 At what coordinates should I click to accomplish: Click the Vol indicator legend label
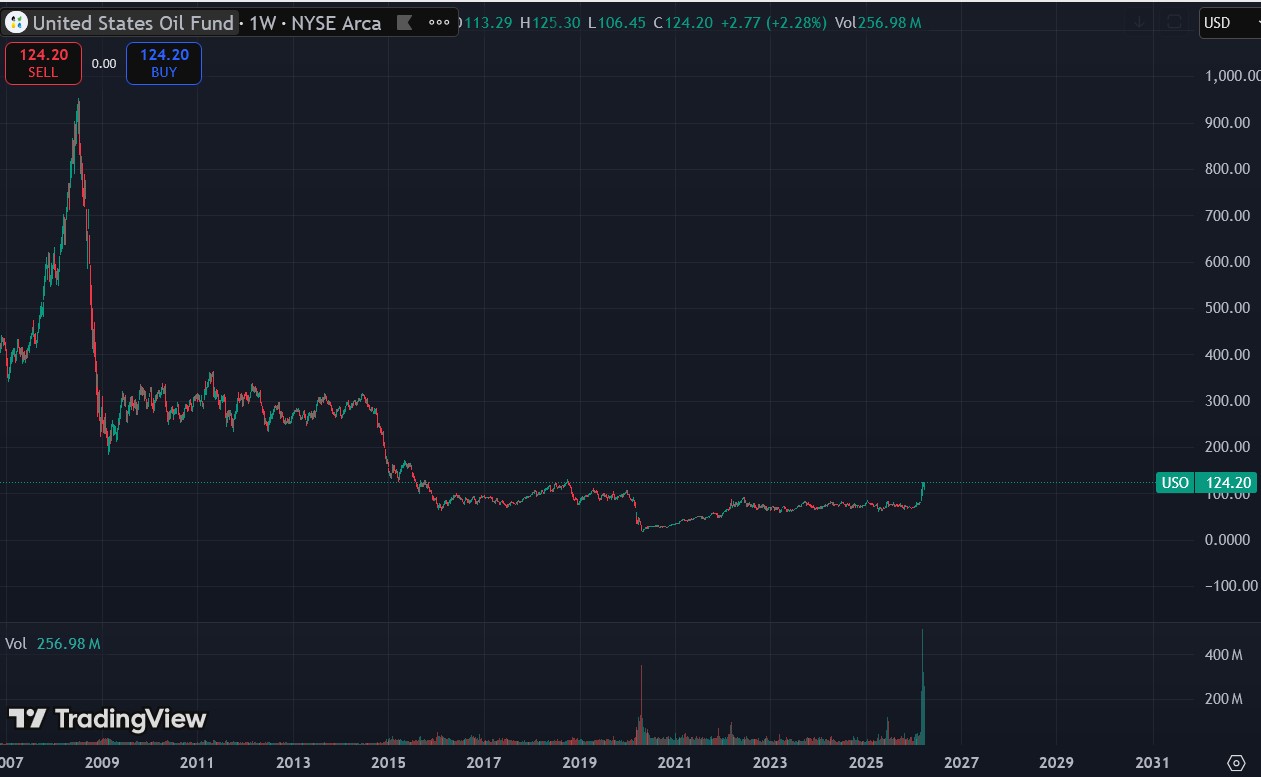pyautogui.click(x=16, y=644)
